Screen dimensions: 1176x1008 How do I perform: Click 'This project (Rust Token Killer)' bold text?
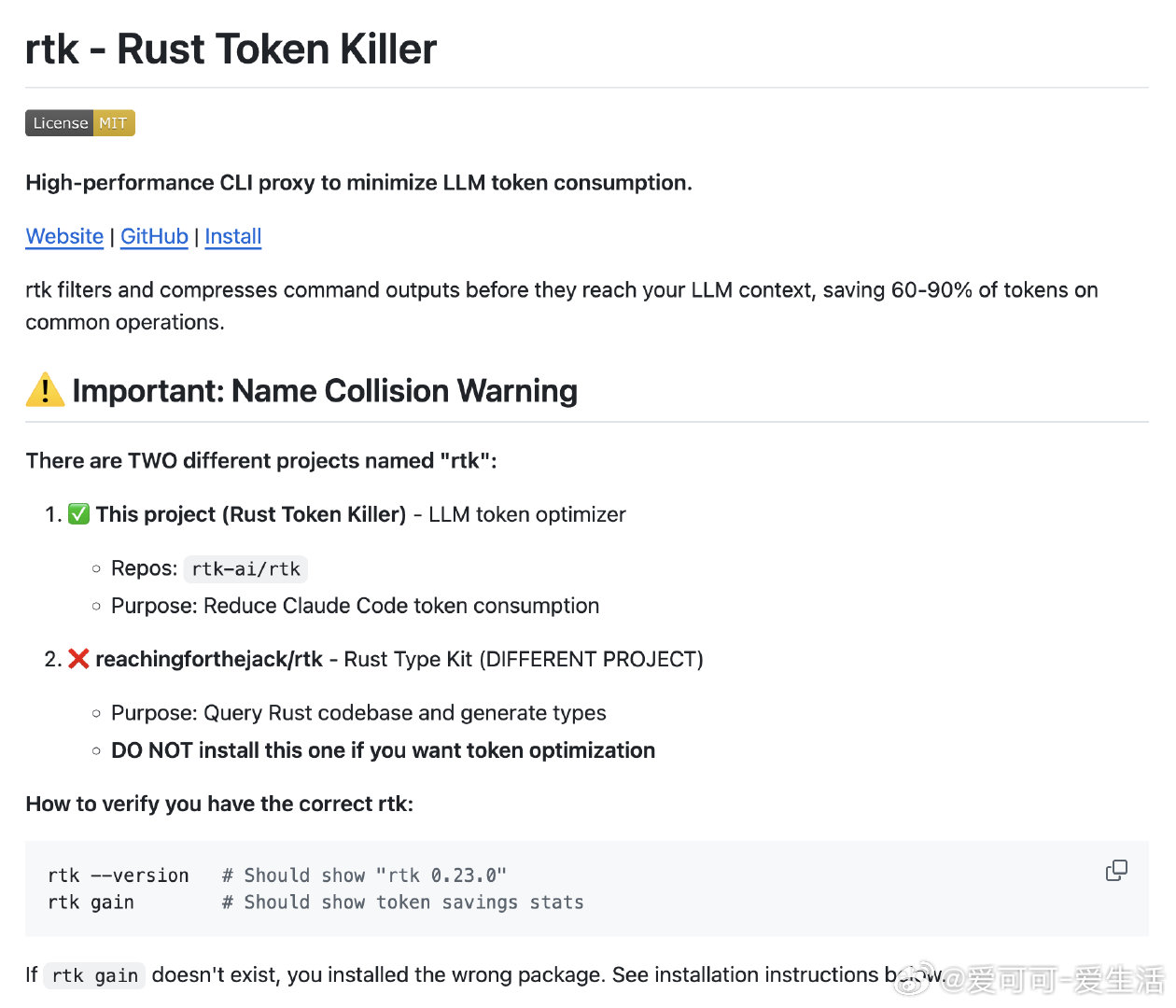tap(250, 514)
